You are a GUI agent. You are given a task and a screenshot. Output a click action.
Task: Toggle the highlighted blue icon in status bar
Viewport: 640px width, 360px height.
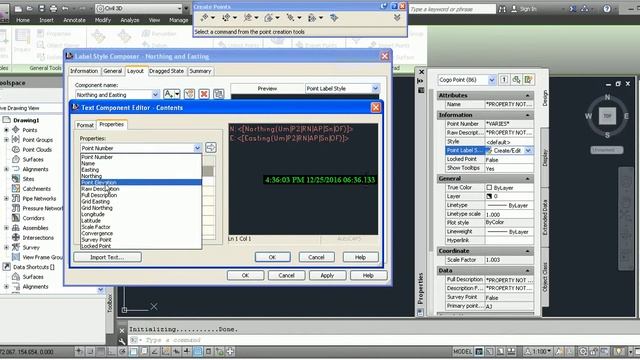(198, 351)
